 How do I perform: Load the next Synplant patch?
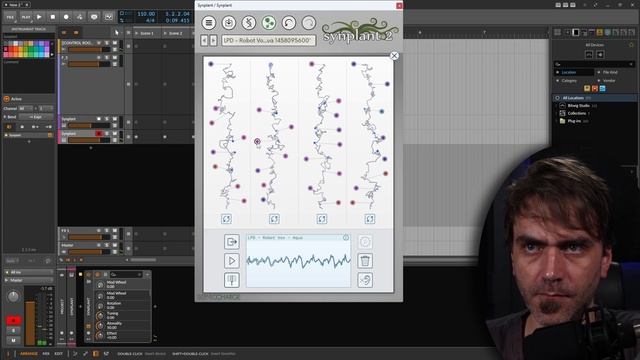click(x=213, y=40)
